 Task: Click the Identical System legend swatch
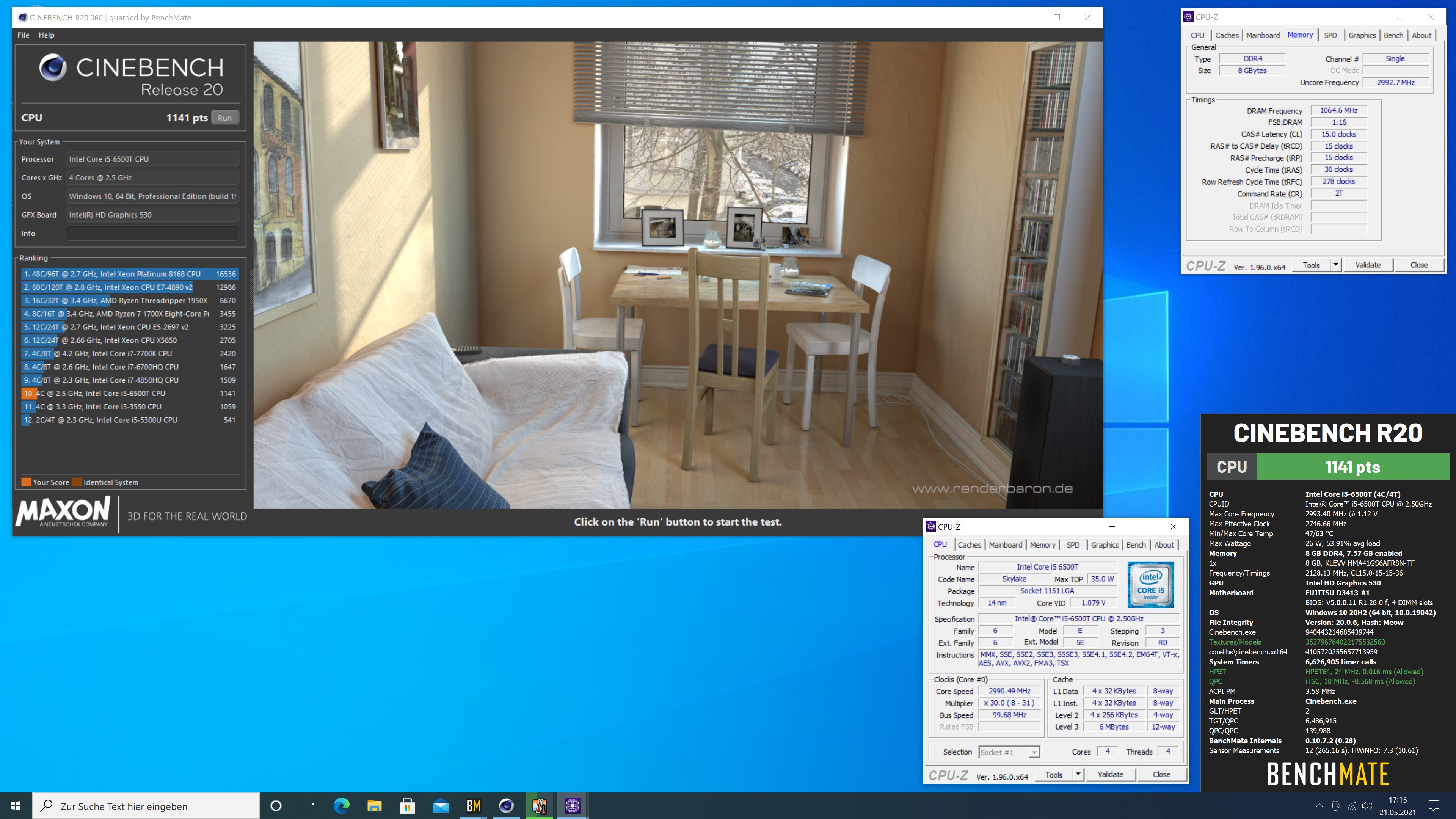tap(77, 482)
